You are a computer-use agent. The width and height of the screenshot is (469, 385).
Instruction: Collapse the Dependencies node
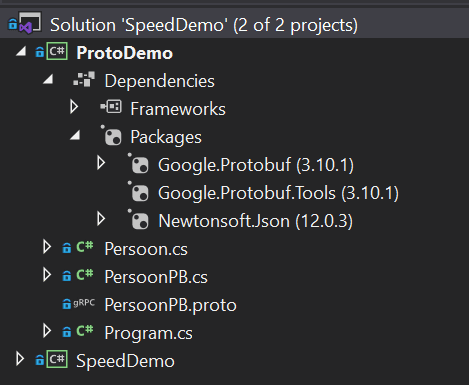tap(48, 79)
